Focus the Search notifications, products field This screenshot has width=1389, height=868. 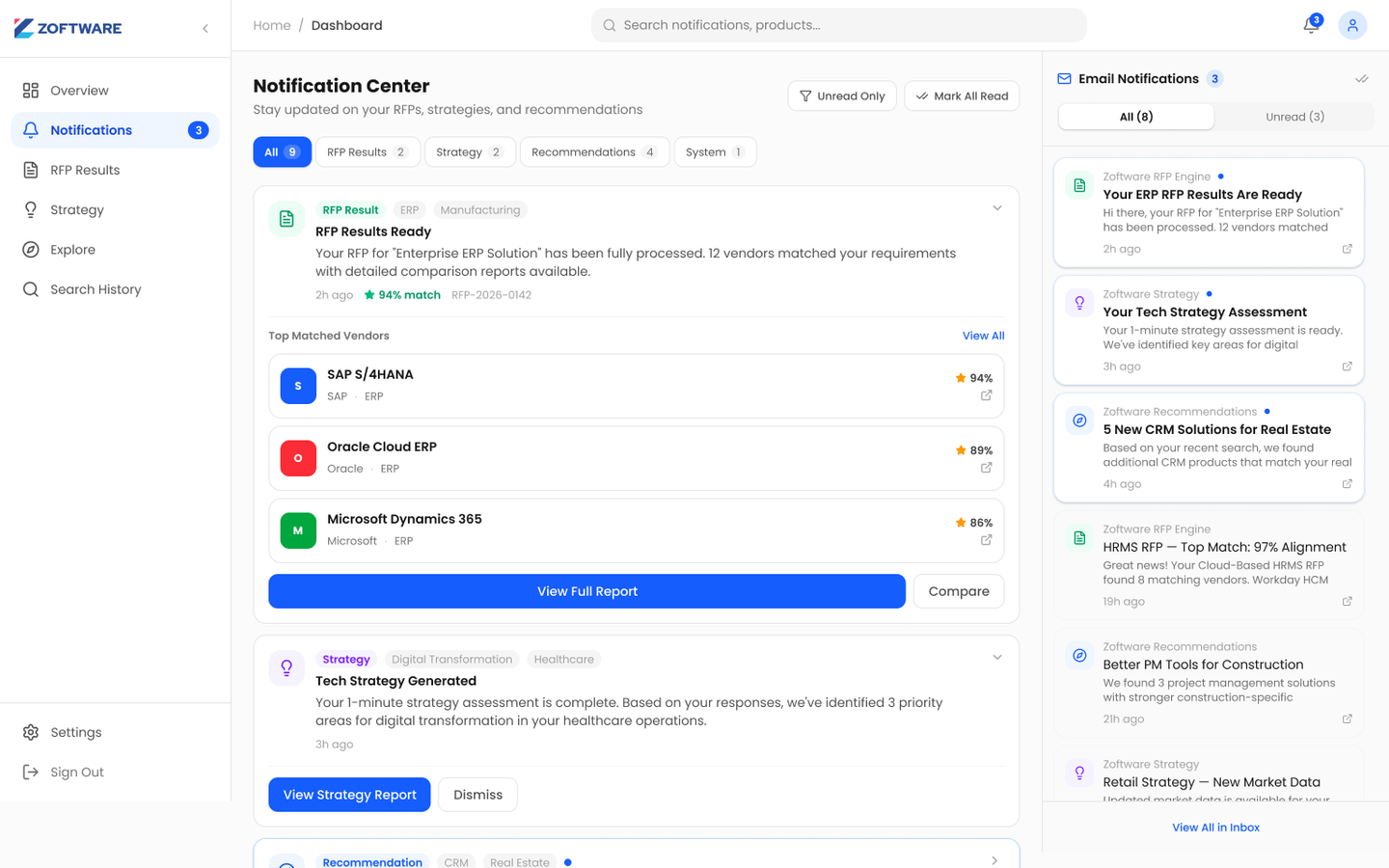coord(838,25)
